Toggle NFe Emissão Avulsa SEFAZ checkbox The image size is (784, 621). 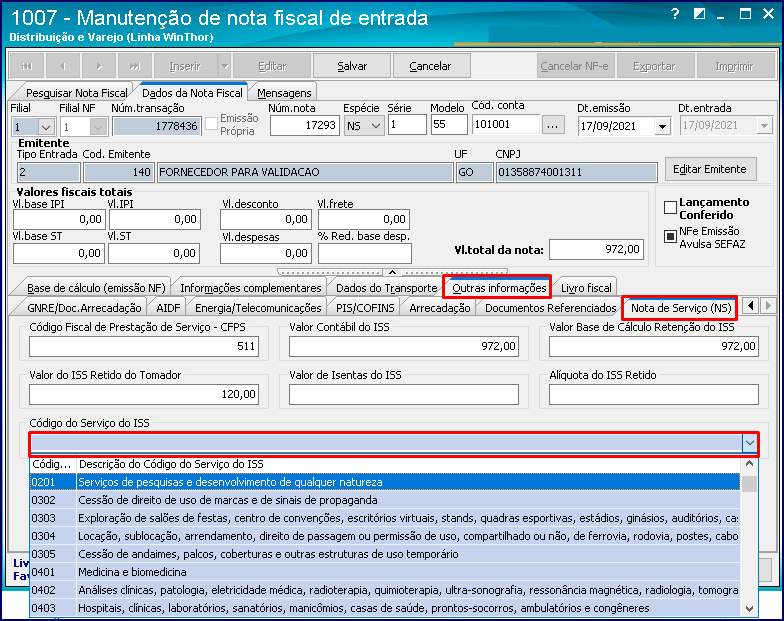click(x=670, y=236)
